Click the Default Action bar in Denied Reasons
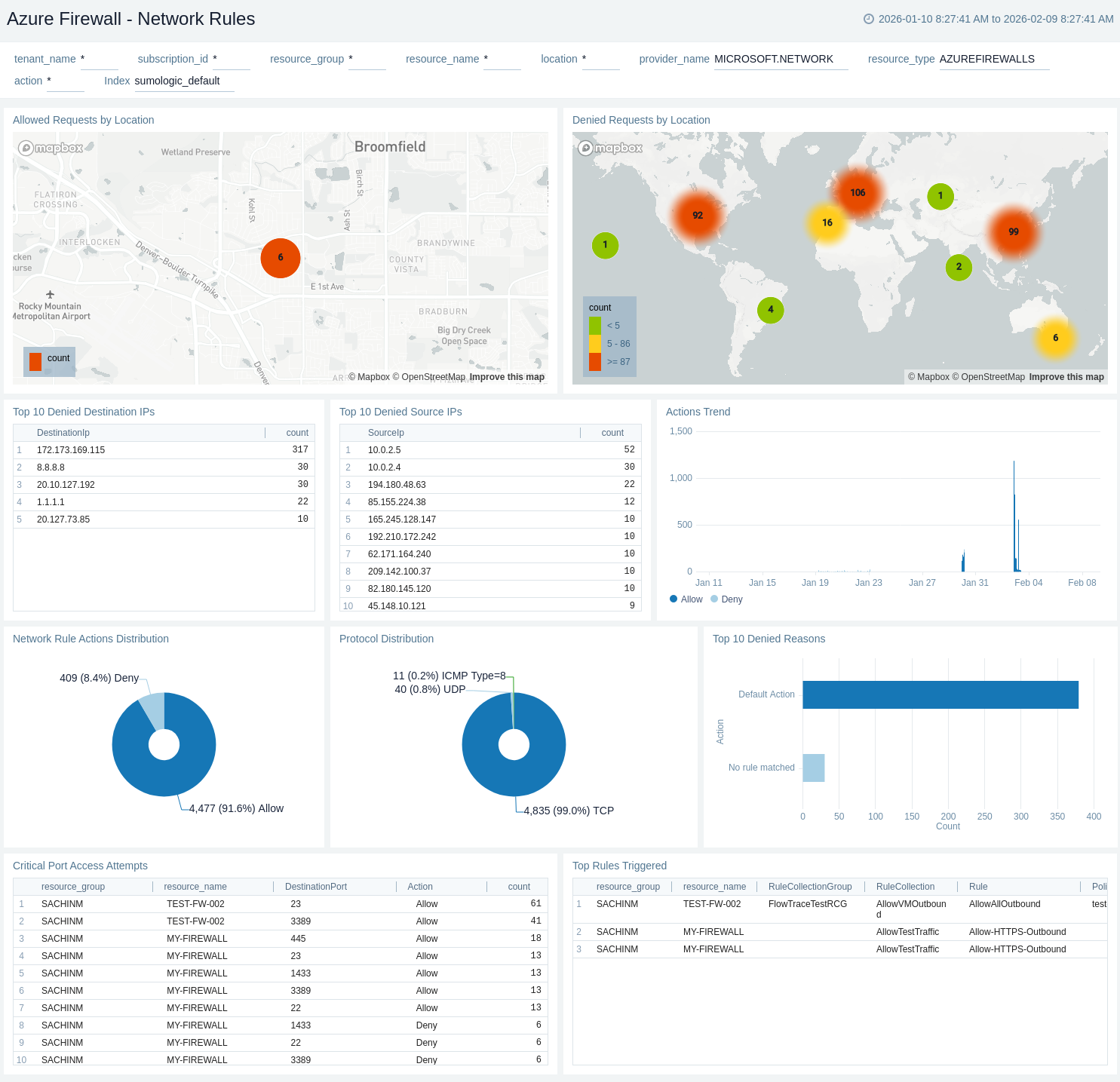 [940, 694]
